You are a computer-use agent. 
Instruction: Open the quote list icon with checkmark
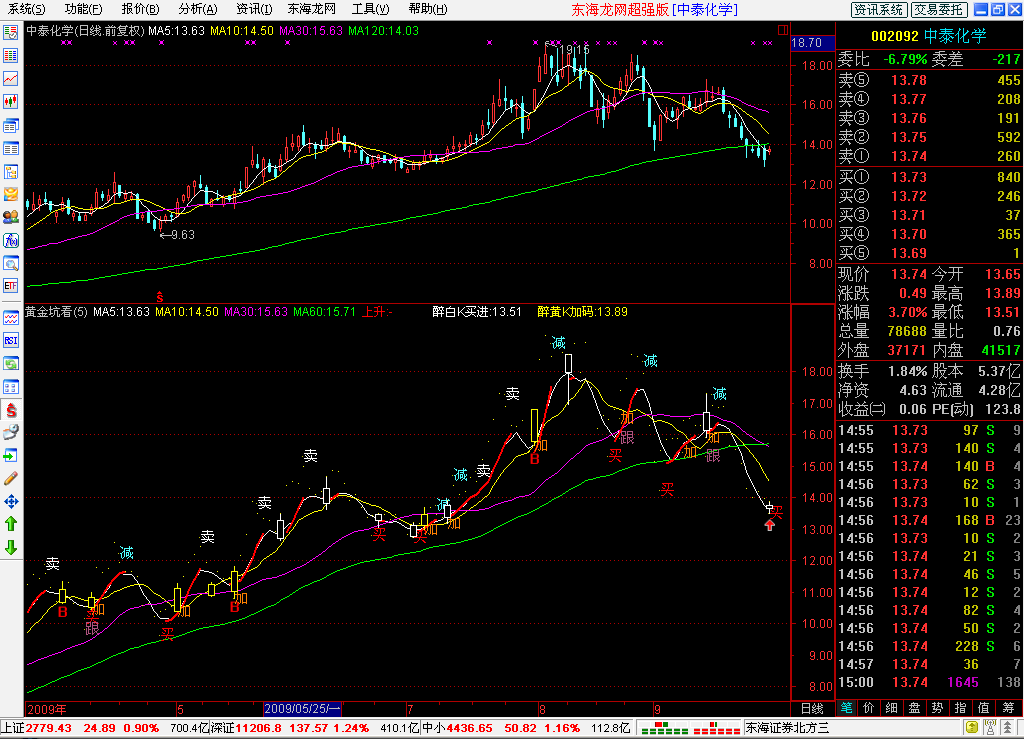(x=10, y=33)
